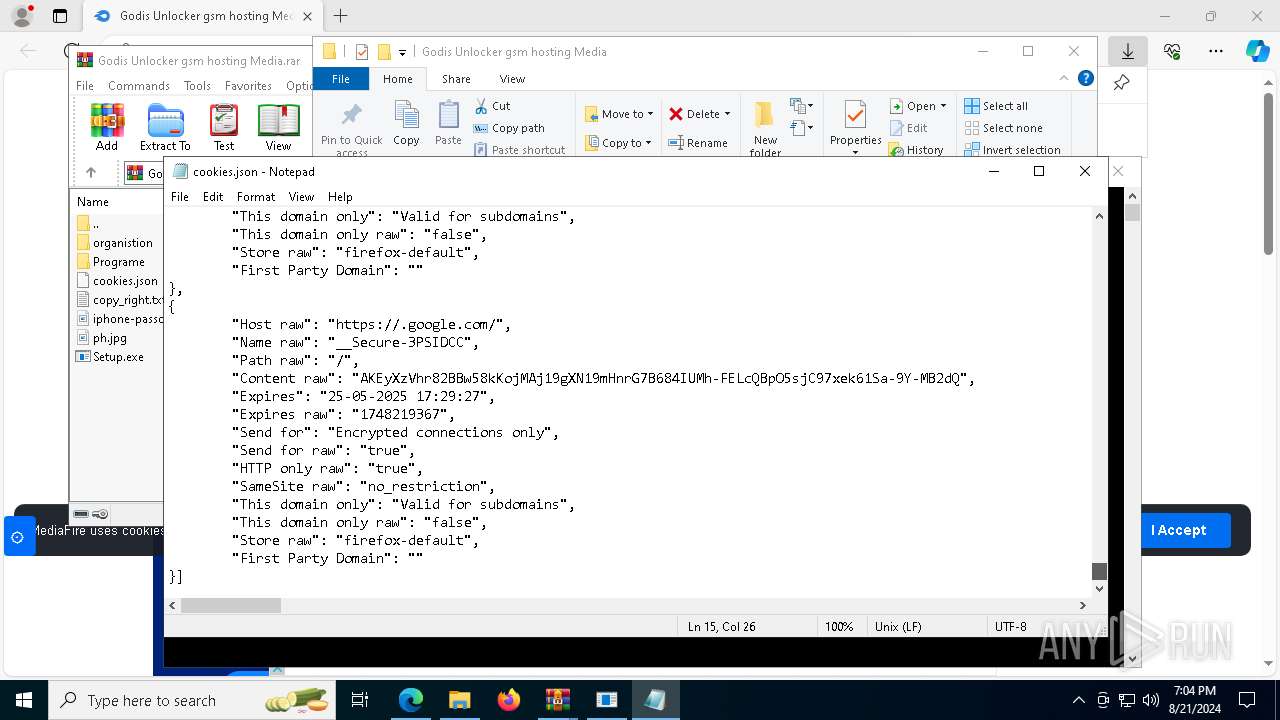Expand the Delete dropdown arrow
The image size is (1280, 720).
[x=727, y=114]
